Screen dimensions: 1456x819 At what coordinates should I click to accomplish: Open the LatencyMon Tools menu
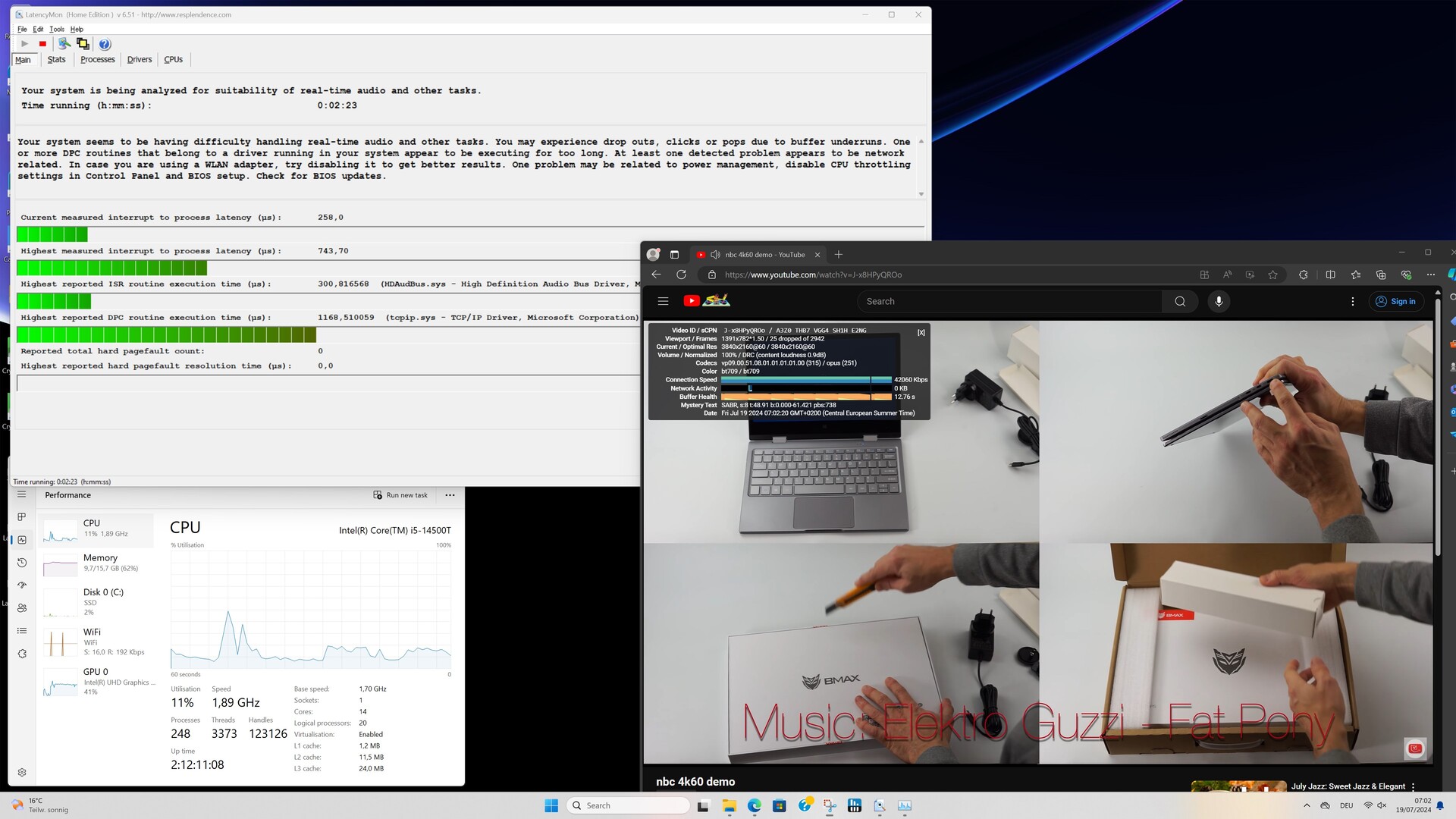pyautogui.click(x=57, y=29)
